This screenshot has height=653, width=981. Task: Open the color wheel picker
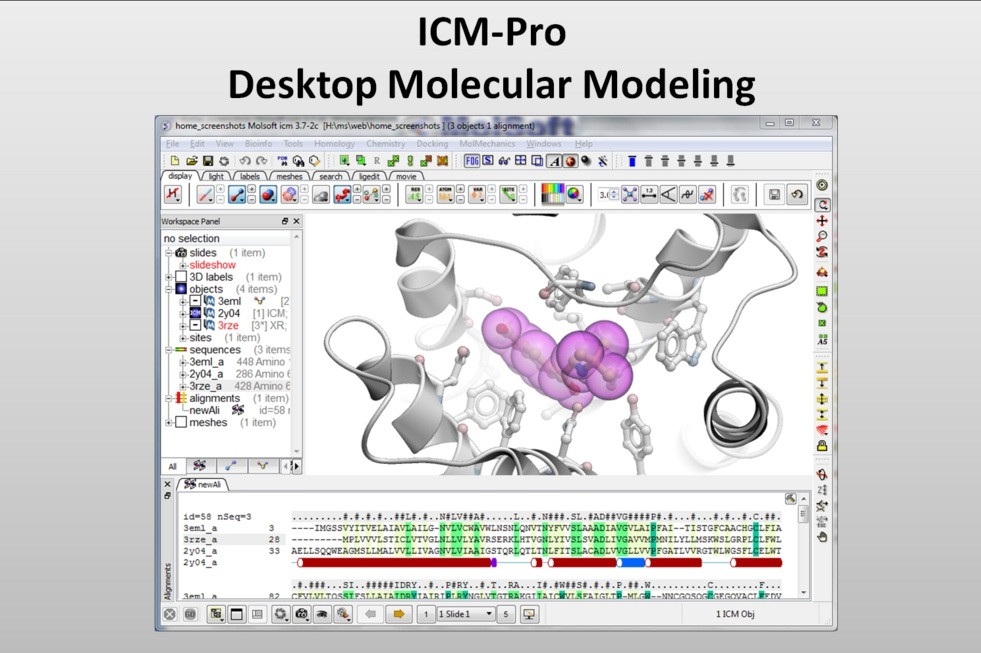[574, 195]
